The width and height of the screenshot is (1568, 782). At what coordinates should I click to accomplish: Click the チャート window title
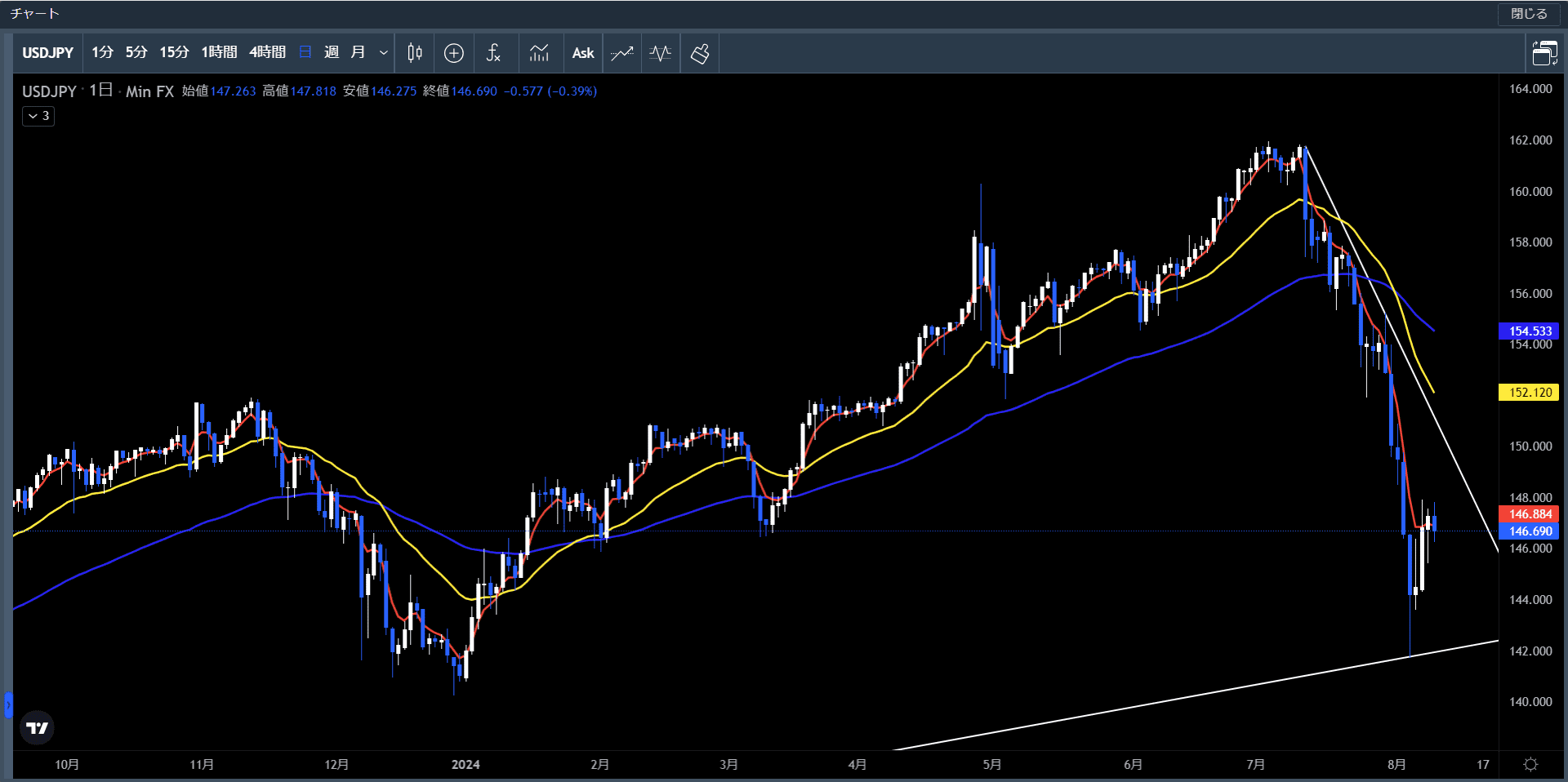click(35, 14)
